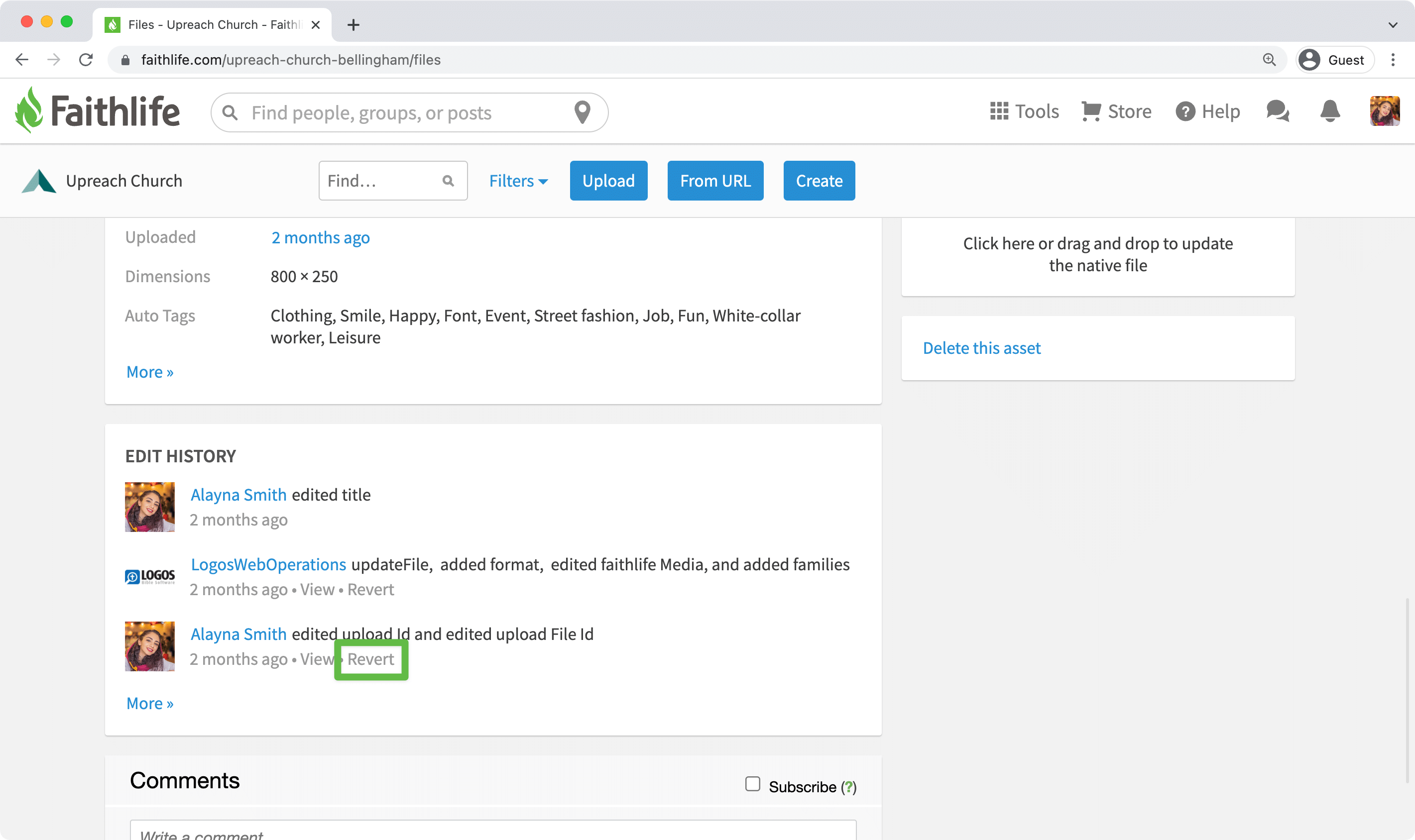This screenshot has height=840, width=1415.
Task: Open LogosWebOperations profile link
Action: coord(268,564)
